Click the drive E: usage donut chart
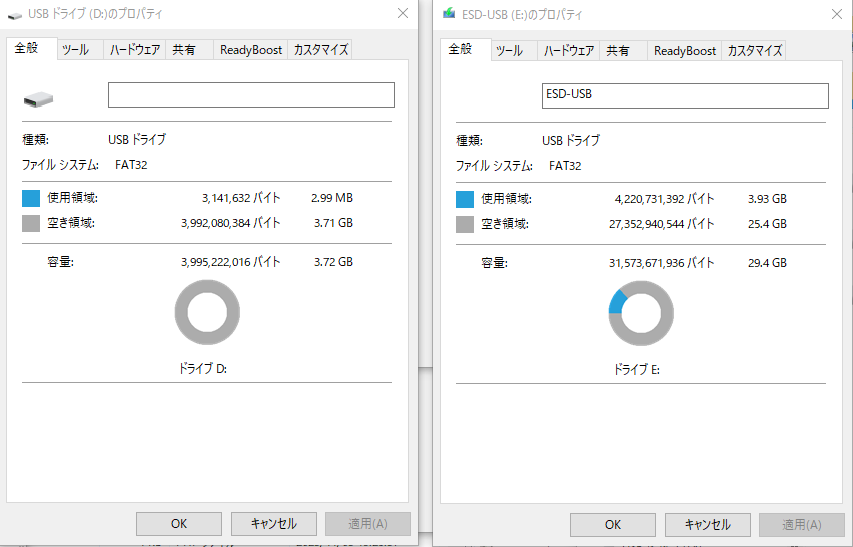853x547 pixels. pyautogui.click(x=641, y=313)
